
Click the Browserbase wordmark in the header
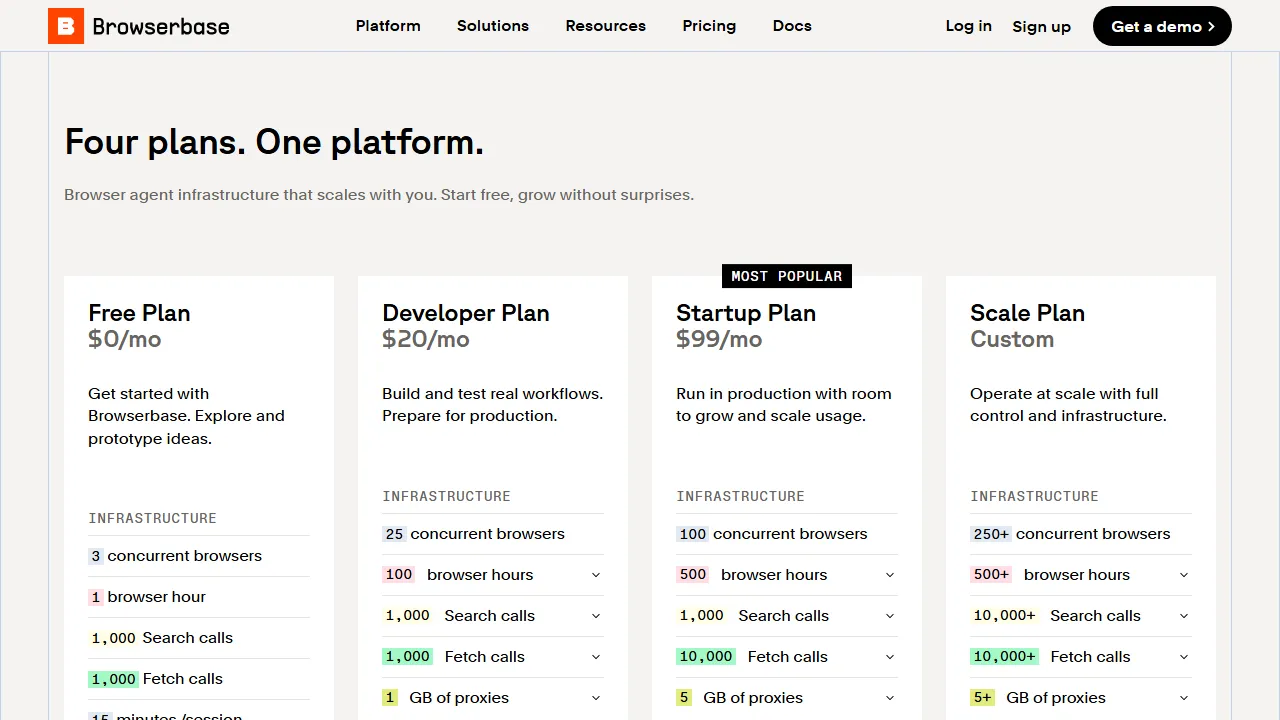click(161, 26)
